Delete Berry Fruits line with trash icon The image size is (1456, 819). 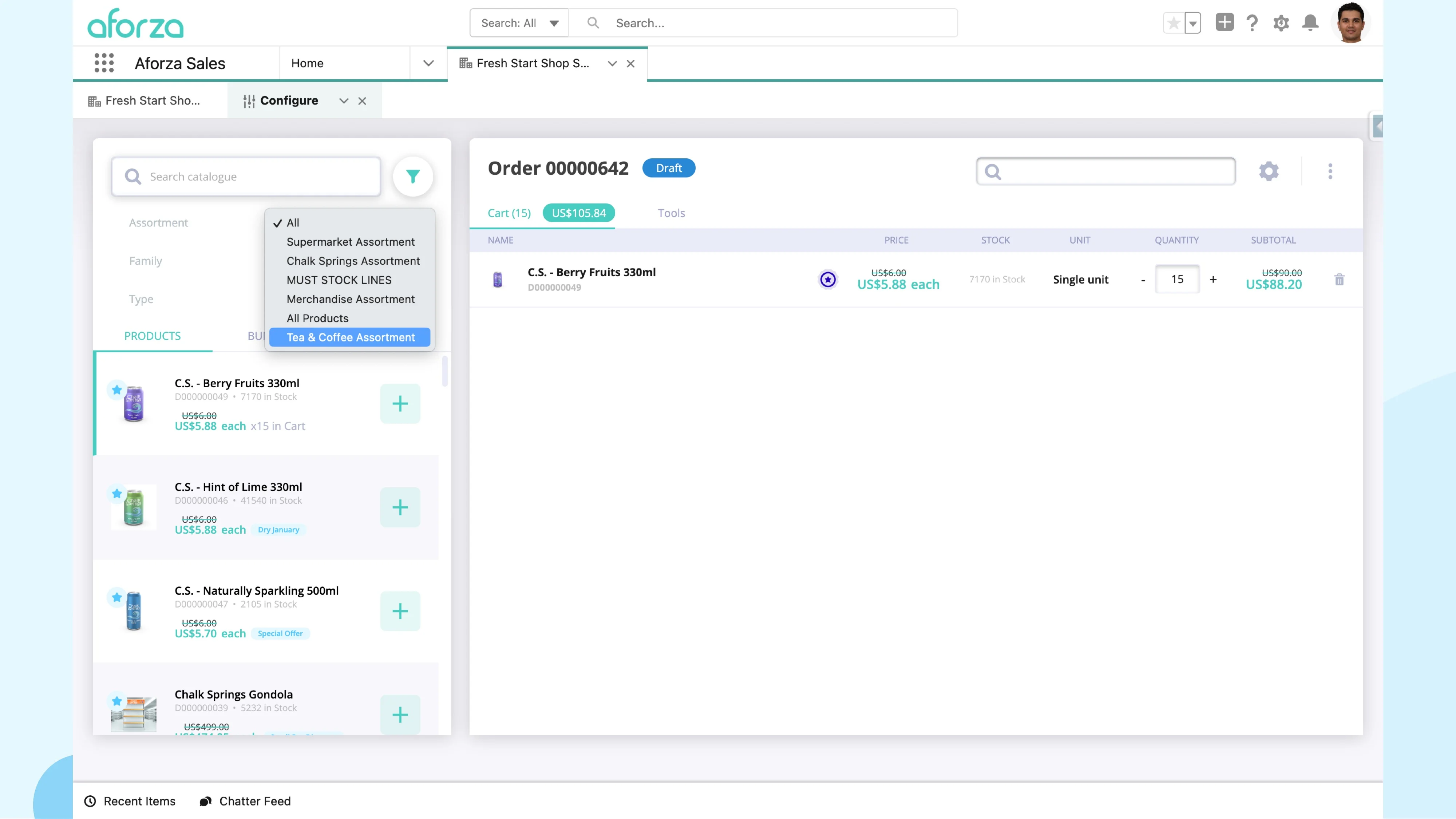[1340, 279]
